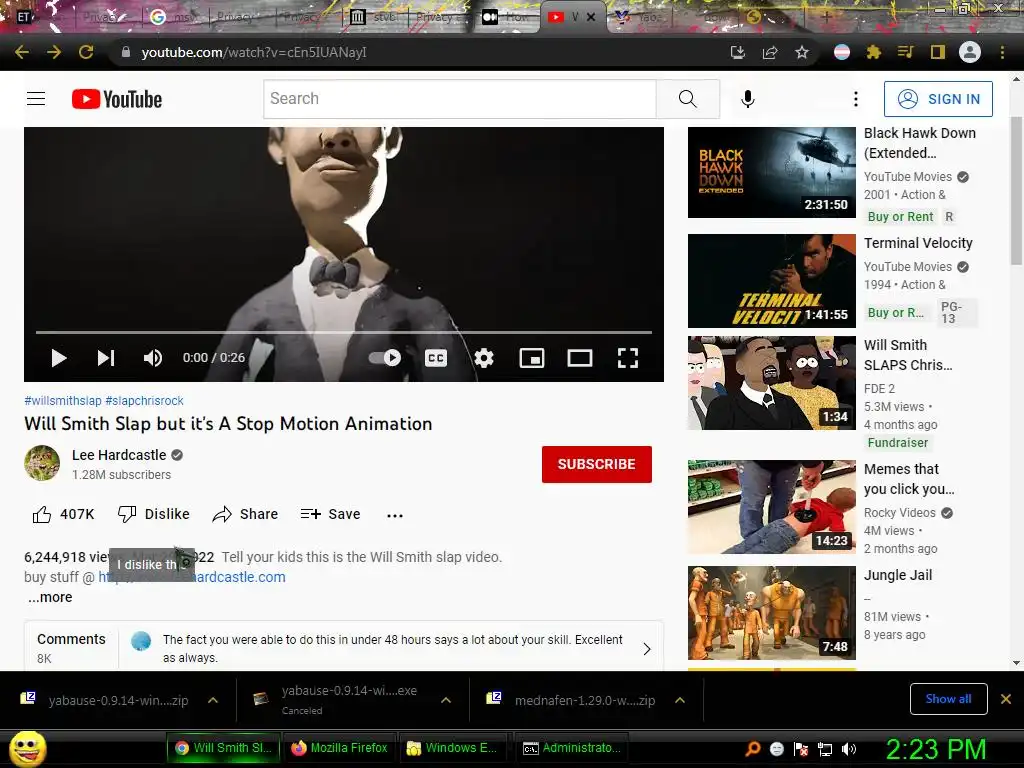Switch to the Medium-icon tab

point(507,17)
